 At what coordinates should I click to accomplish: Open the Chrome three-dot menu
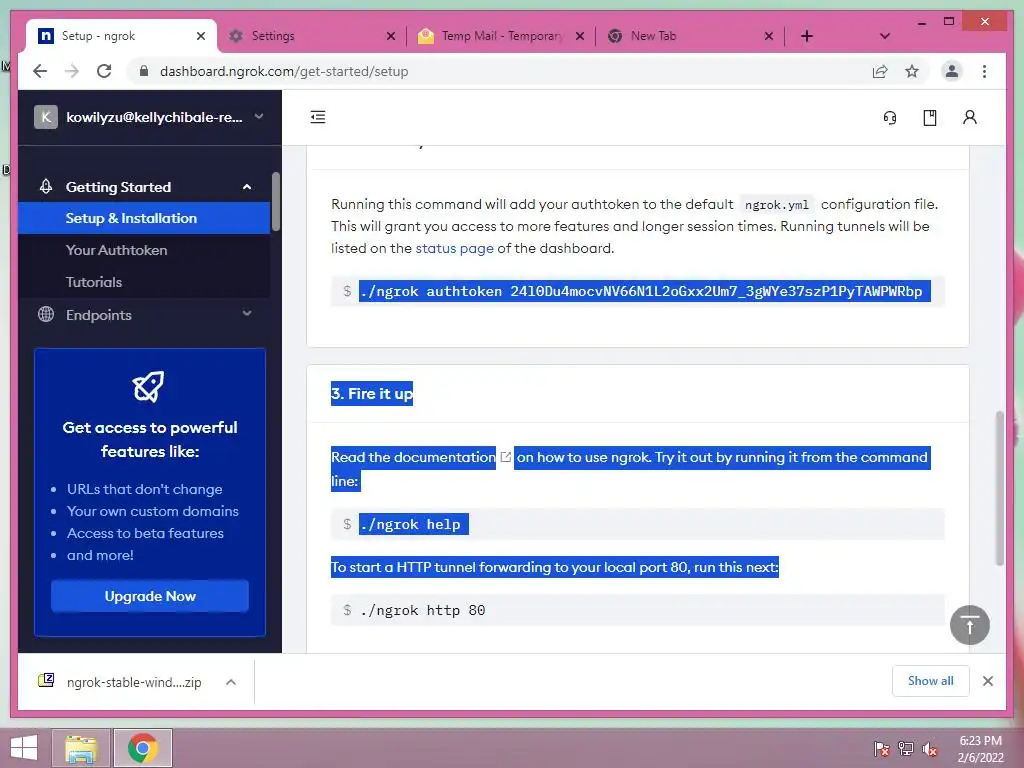pos(984,71)
